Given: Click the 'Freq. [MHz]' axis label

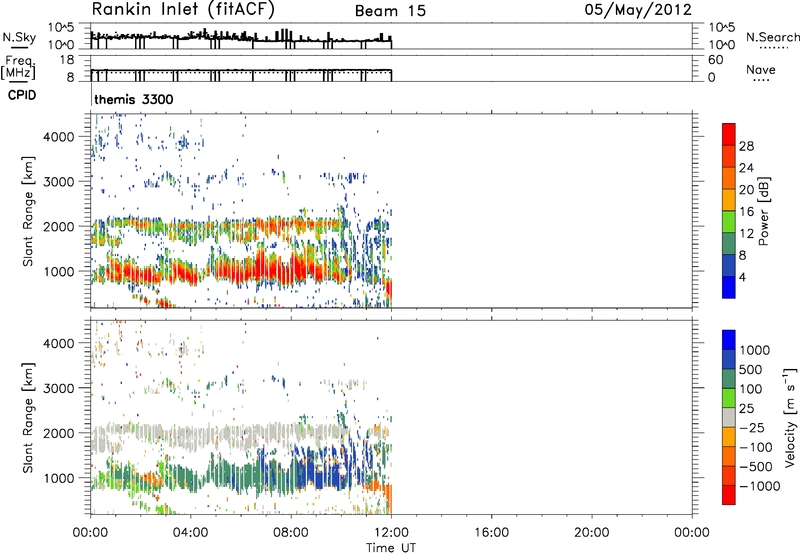Looking at the screenshot, I should pyautogui.click(x=18, y=67).
